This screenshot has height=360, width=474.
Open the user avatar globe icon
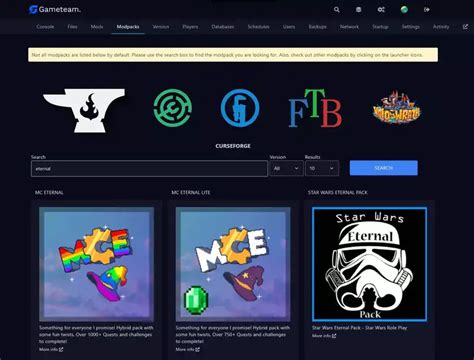[404, 10]
